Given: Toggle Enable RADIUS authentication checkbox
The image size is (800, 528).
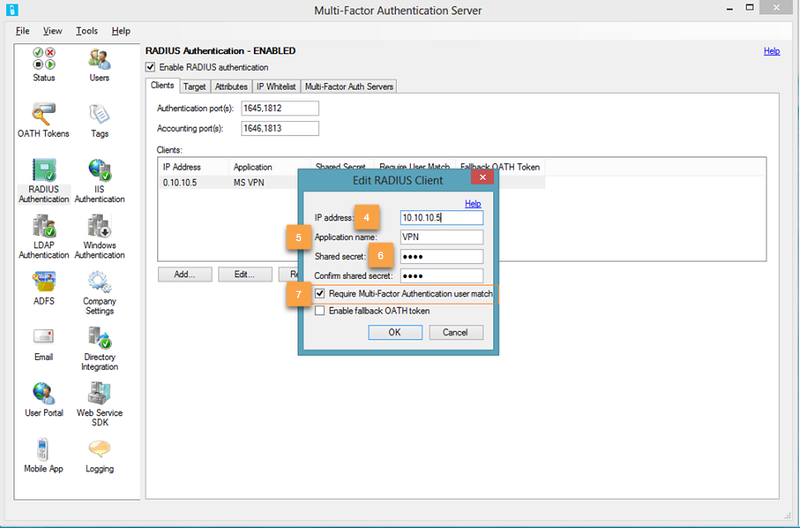Looking at the screenshot, I should (x=151, y=67).
